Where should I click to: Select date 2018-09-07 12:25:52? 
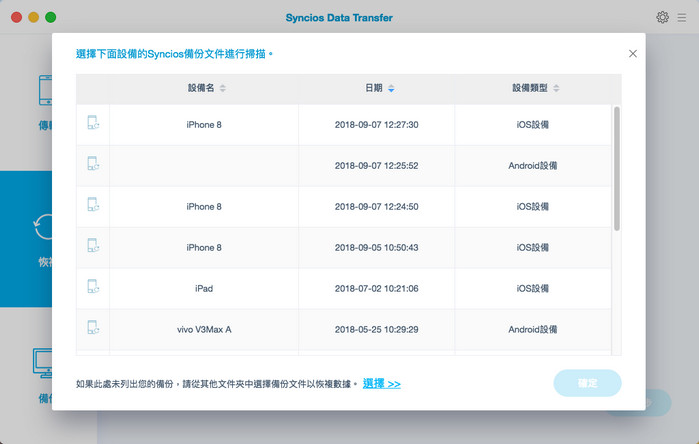point(377,166)
